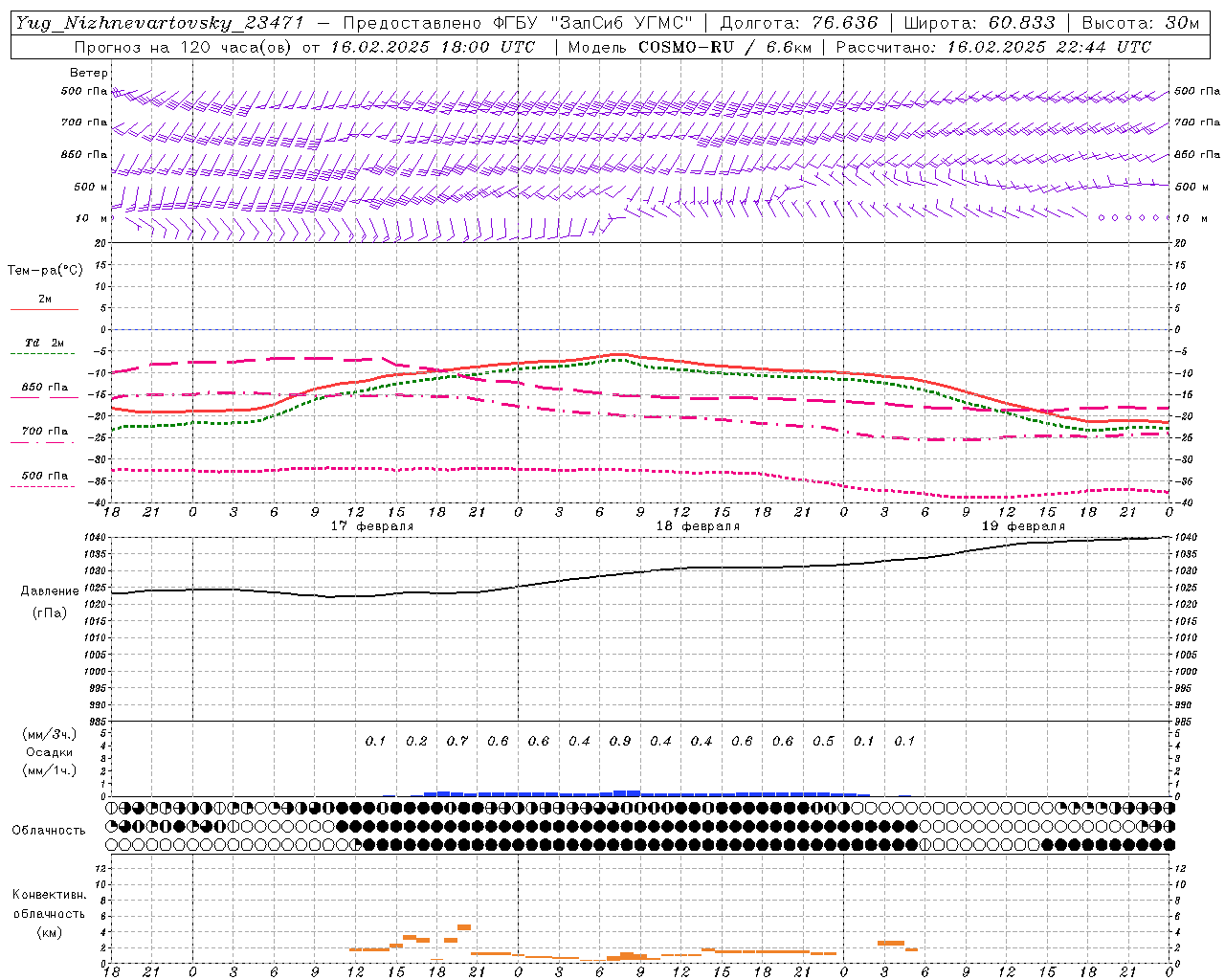This screenshot has width=1225, height=980.
Task: Click the computed time 16.02.2025 22:44 UTC
Action: coord(1049,47)
